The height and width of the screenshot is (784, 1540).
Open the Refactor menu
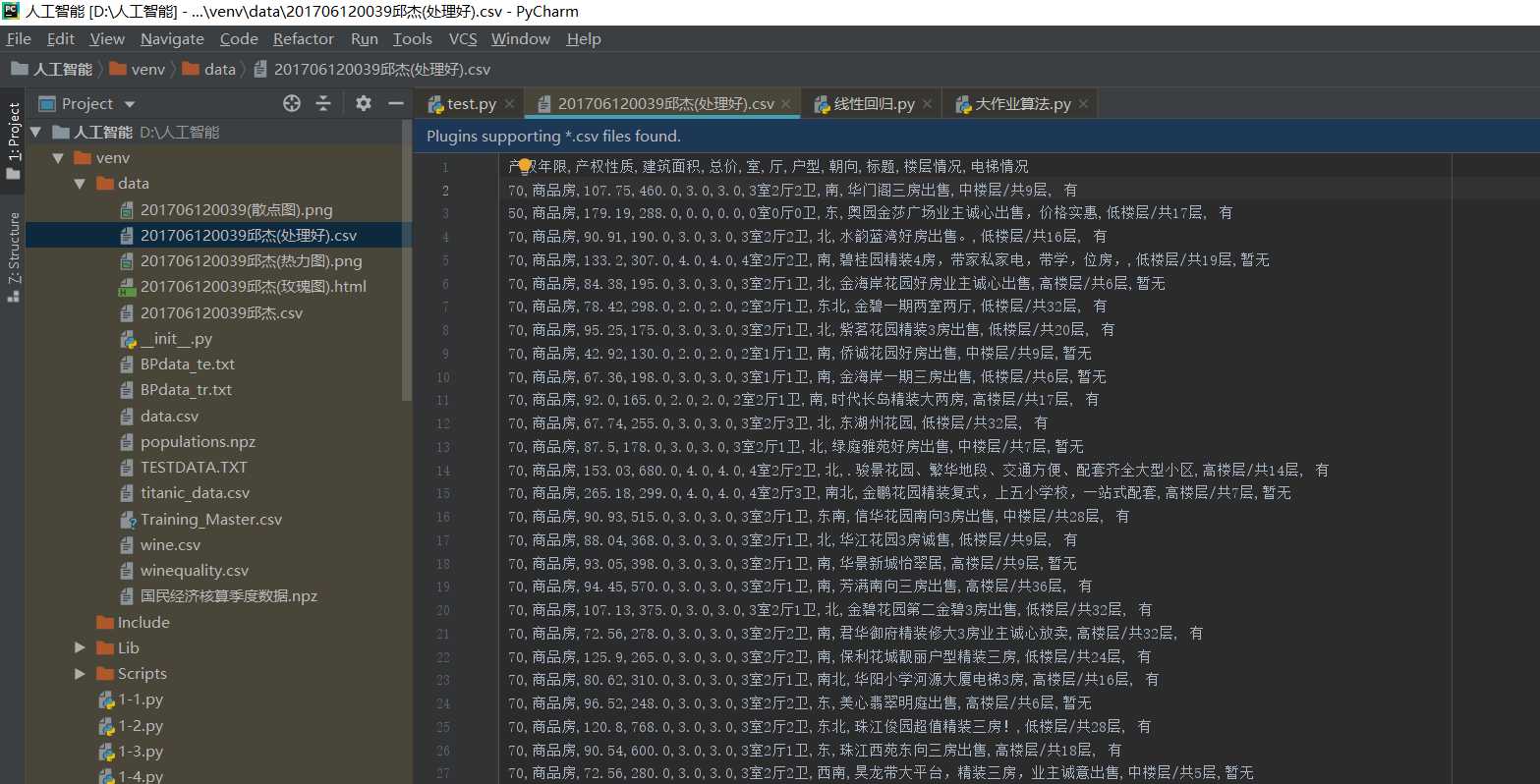click(304, 39)
